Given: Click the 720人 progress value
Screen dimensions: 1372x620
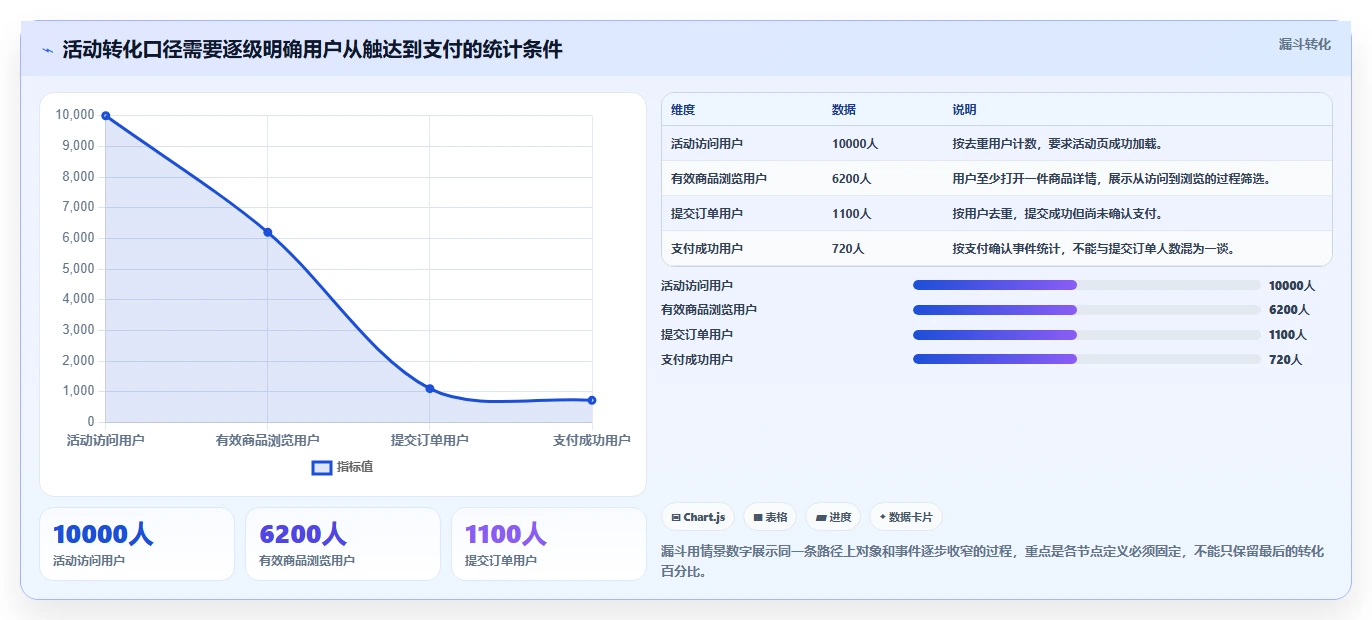Looking at the screenshot, I should (x=1285, y=360).
